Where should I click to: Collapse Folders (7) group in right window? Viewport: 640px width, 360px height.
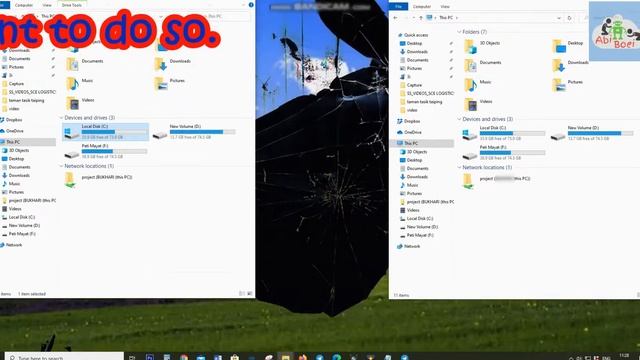pyautogui.click(x=459, y=32)
